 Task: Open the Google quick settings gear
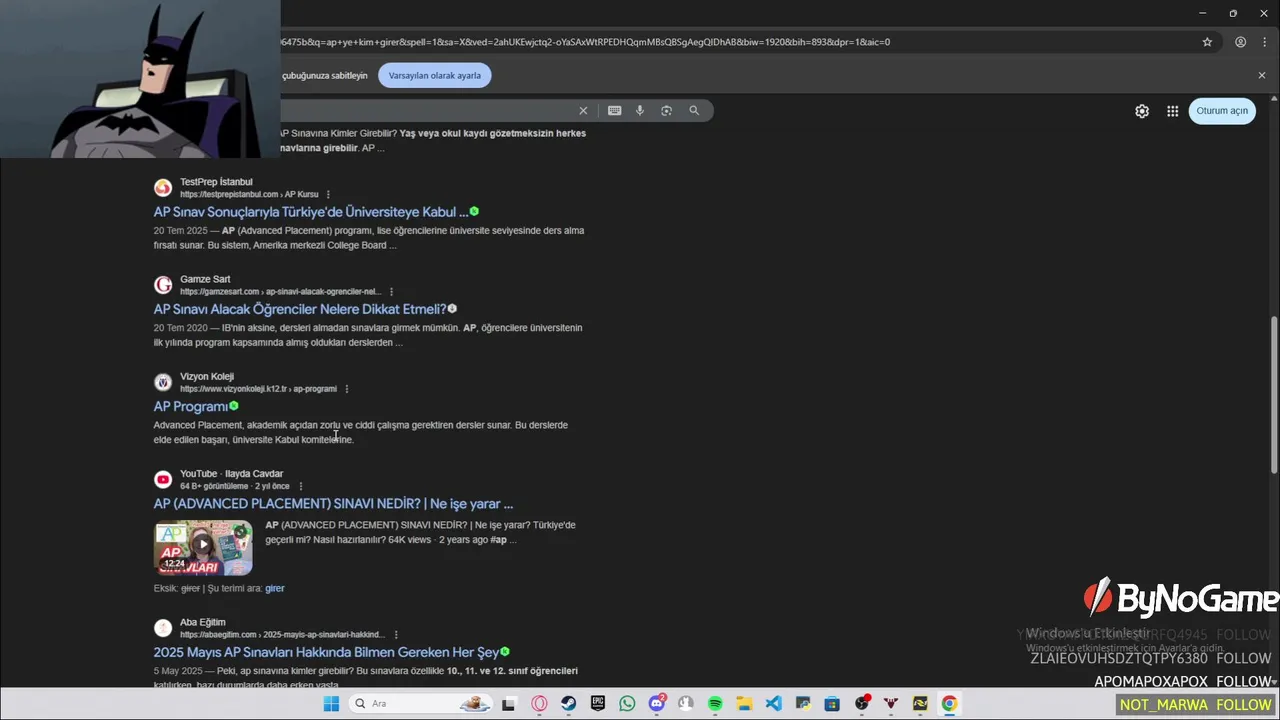[1142, 111]
